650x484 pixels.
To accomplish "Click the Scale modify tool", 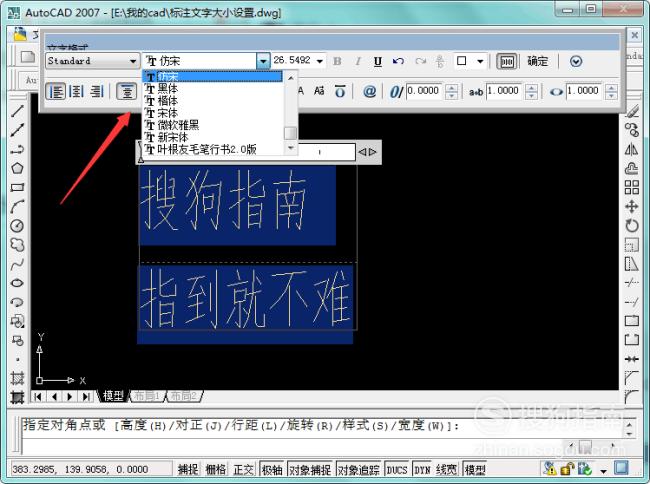I will (632, 245).
